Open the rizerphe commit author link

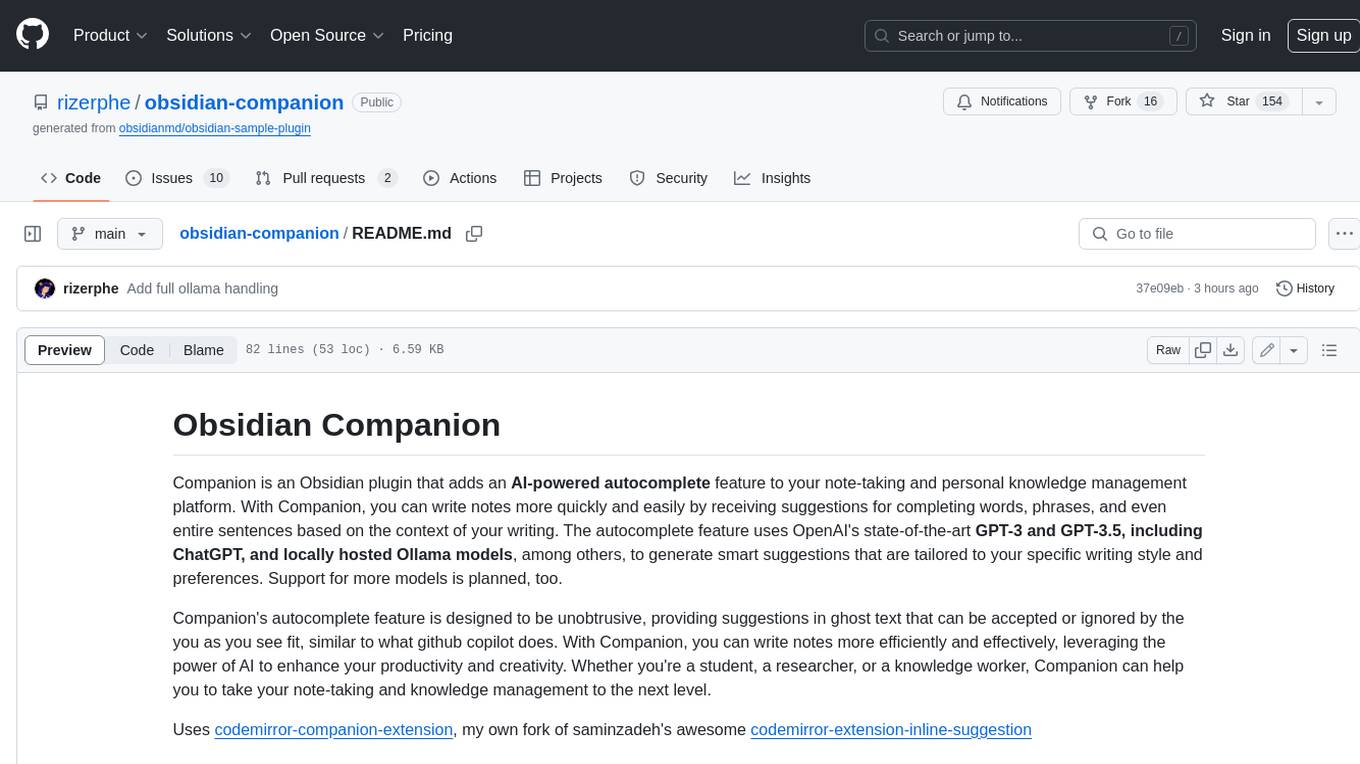(91, 289)
